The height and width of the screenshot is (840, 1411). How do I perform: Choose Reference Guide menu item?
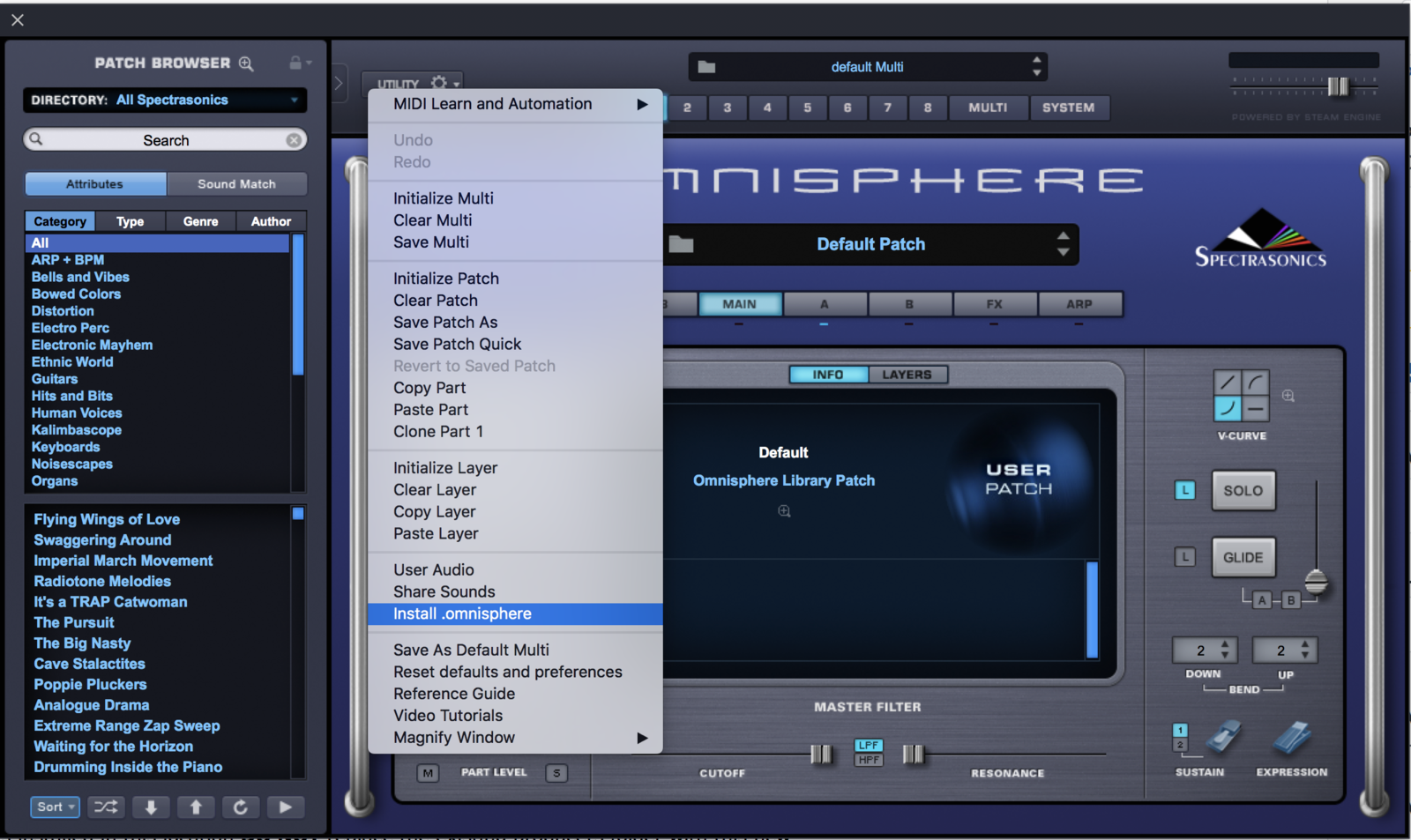click(515, 694)
